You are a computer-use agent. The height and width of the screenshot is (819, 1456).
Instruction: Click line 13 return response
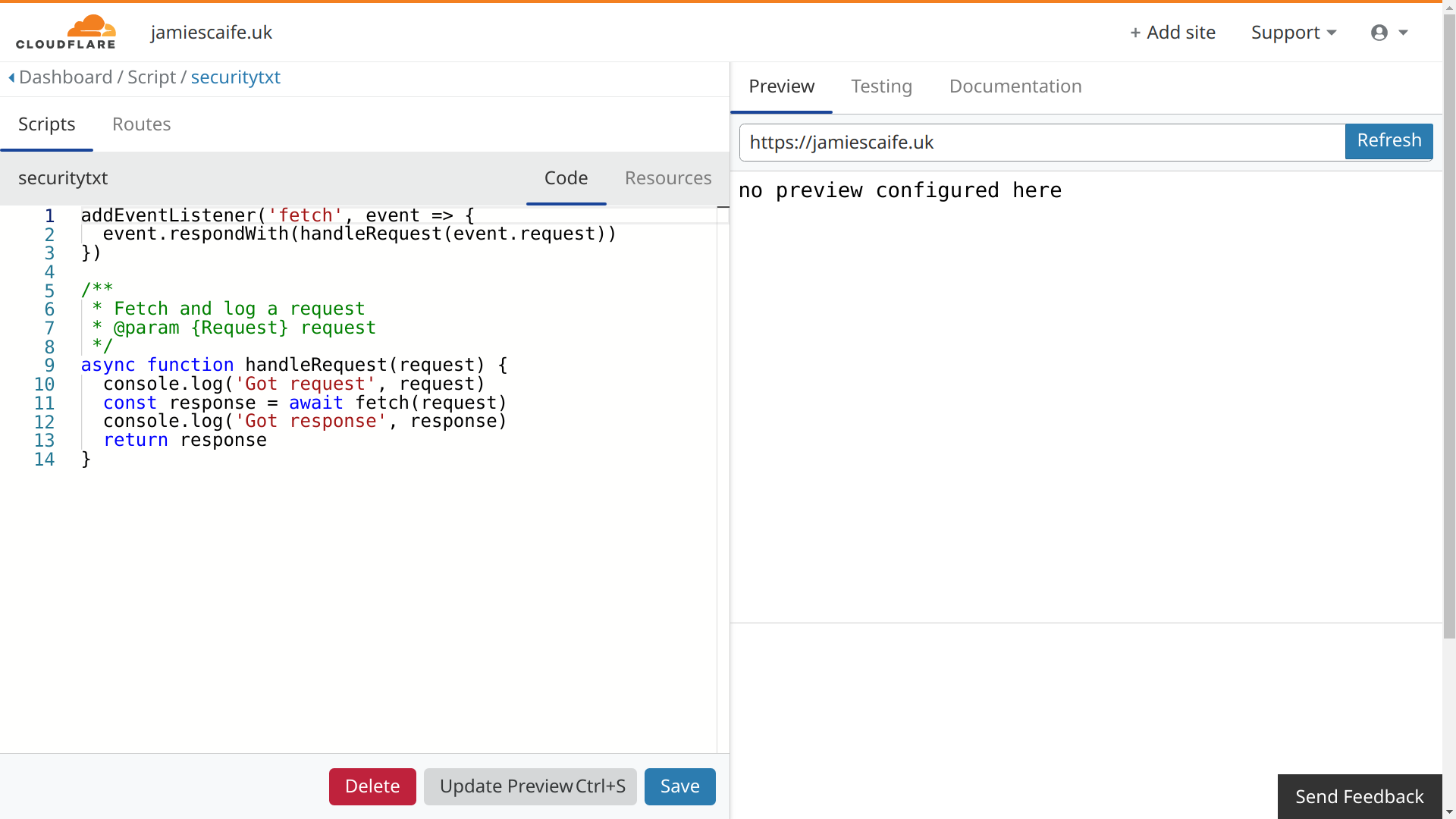185,440
